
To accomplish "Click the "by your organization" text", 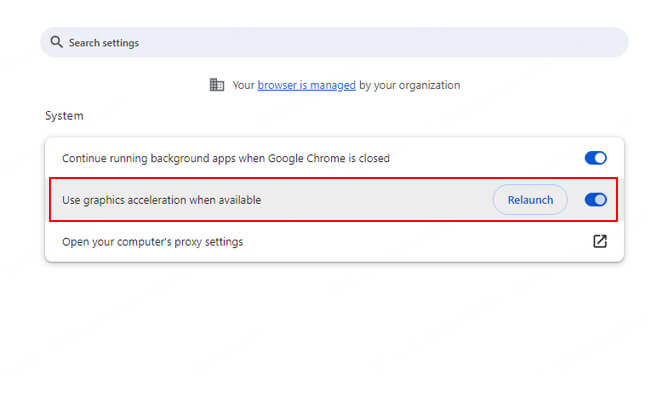I will click(x=409, y=85).
